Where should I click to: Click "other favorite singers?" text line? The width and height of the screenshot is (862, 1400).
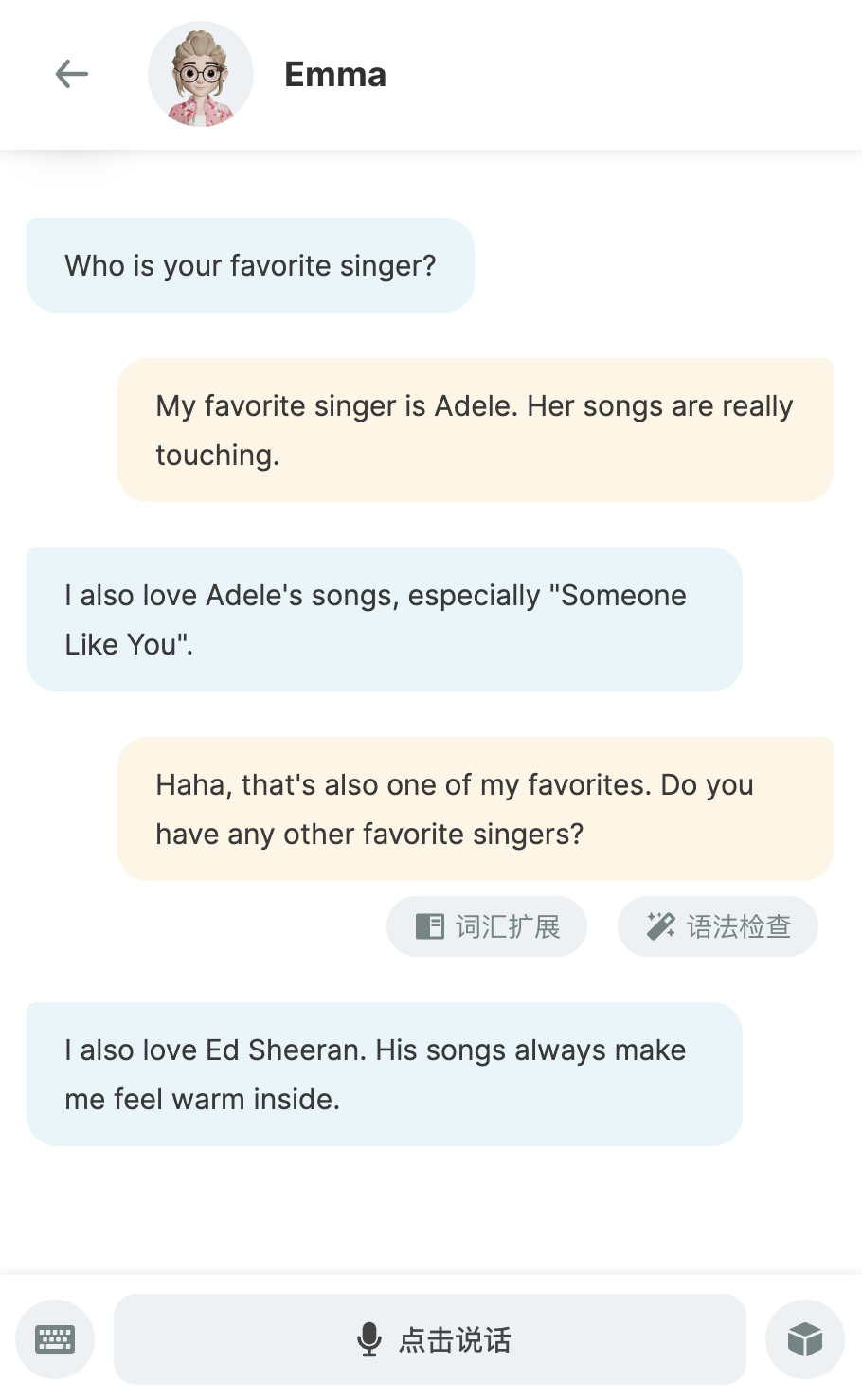(434, 834)
